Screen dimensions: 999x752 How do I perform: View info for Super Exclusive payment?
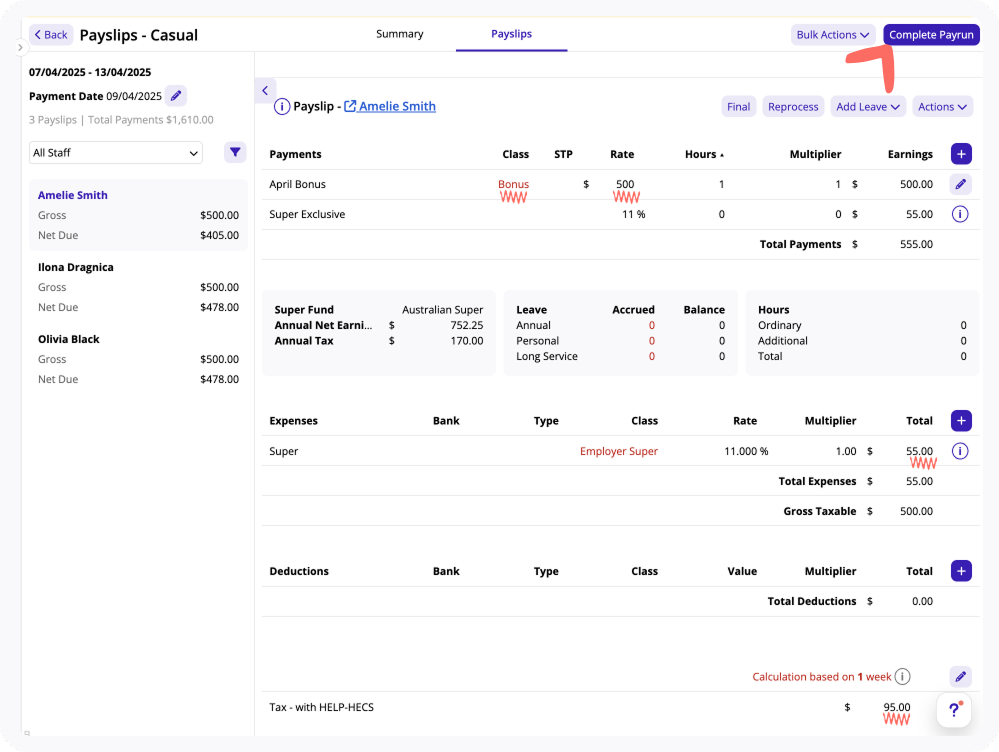coord(959,214)
